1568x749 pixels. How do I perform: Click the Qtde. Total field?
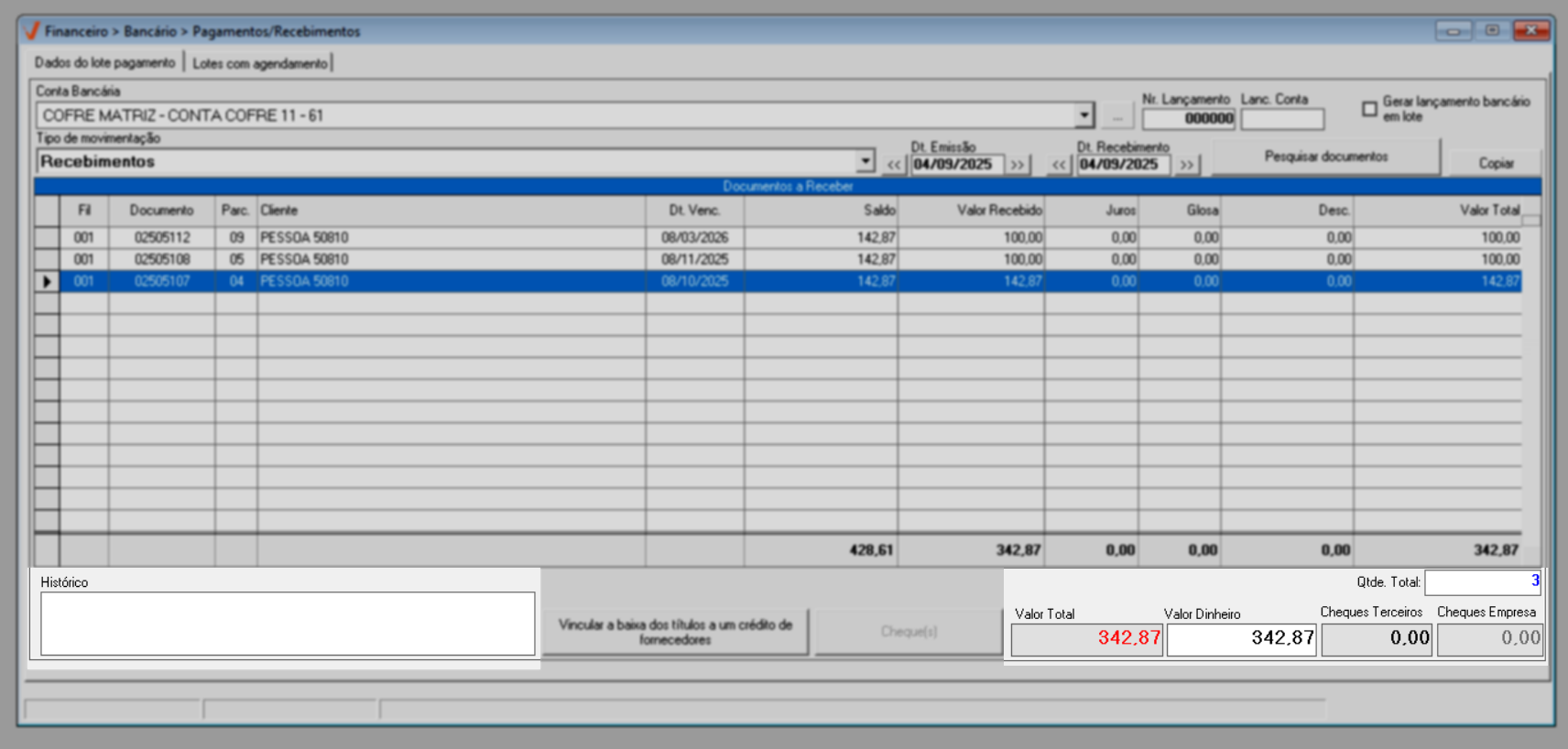pyautogui.click(x=1483, y=581)
